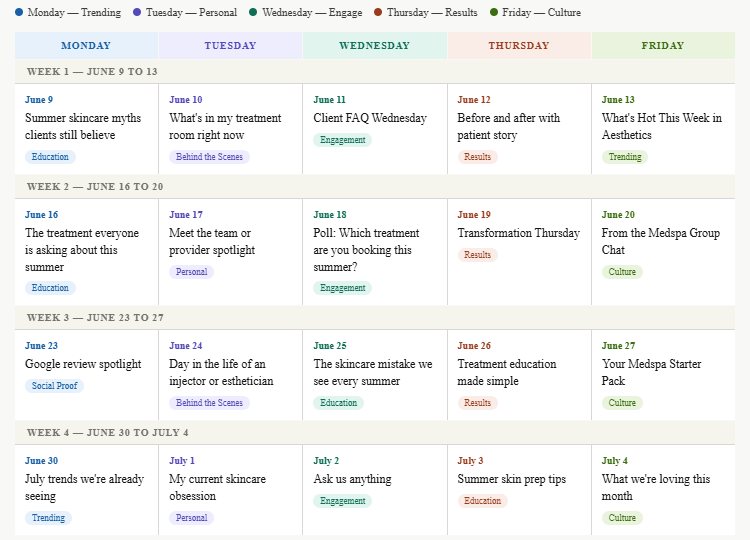Screen dimensions: 750x540
Task: Open 'My current skincare obsession' post
Action: pos(217,487)
